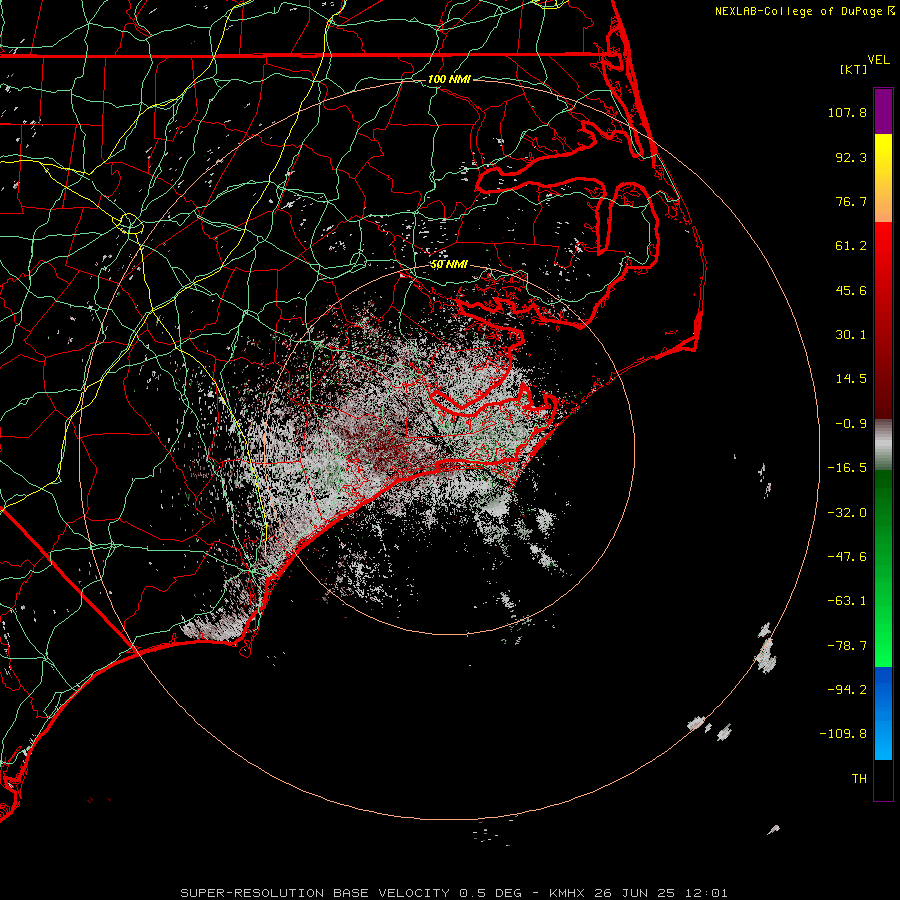The width and height of the screenshot is (900, 900).
Task: Click the 45.6 scale value
Action: (851, 290)
